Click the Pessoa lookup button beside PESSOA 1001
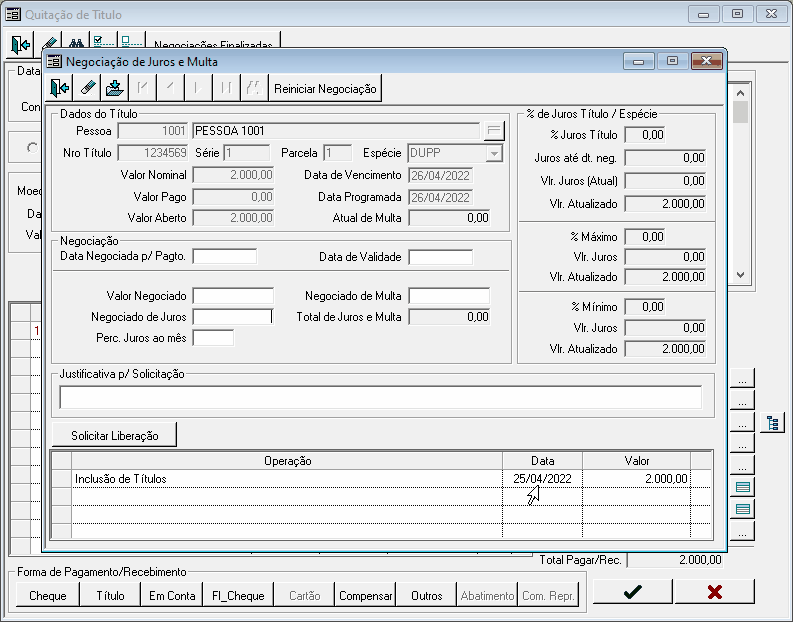This screenshot has width=793, height=622. coord(494,130)
